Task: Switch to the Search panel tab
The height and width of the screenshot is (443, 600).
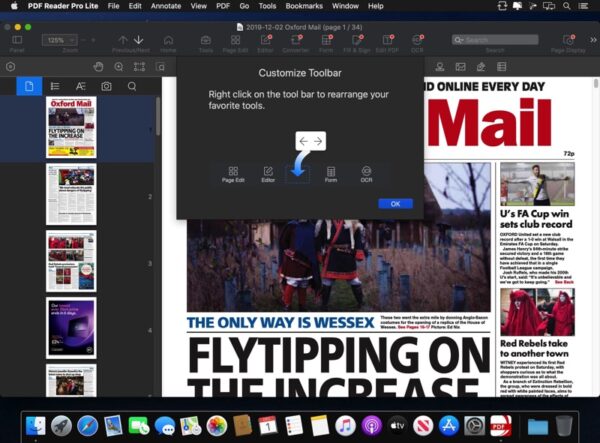Action: (132, 86)
